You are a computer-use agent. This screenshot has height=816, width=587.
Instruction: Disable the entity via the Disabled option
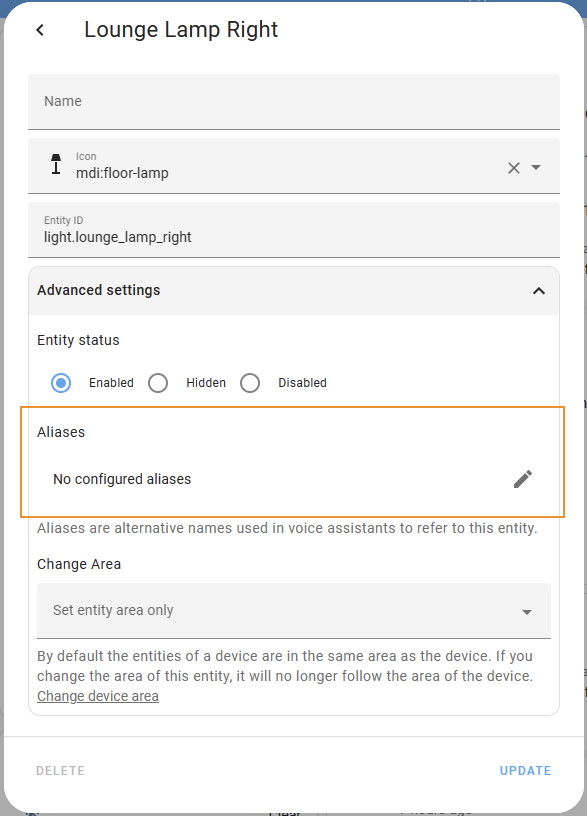click(x=249, y=383)
